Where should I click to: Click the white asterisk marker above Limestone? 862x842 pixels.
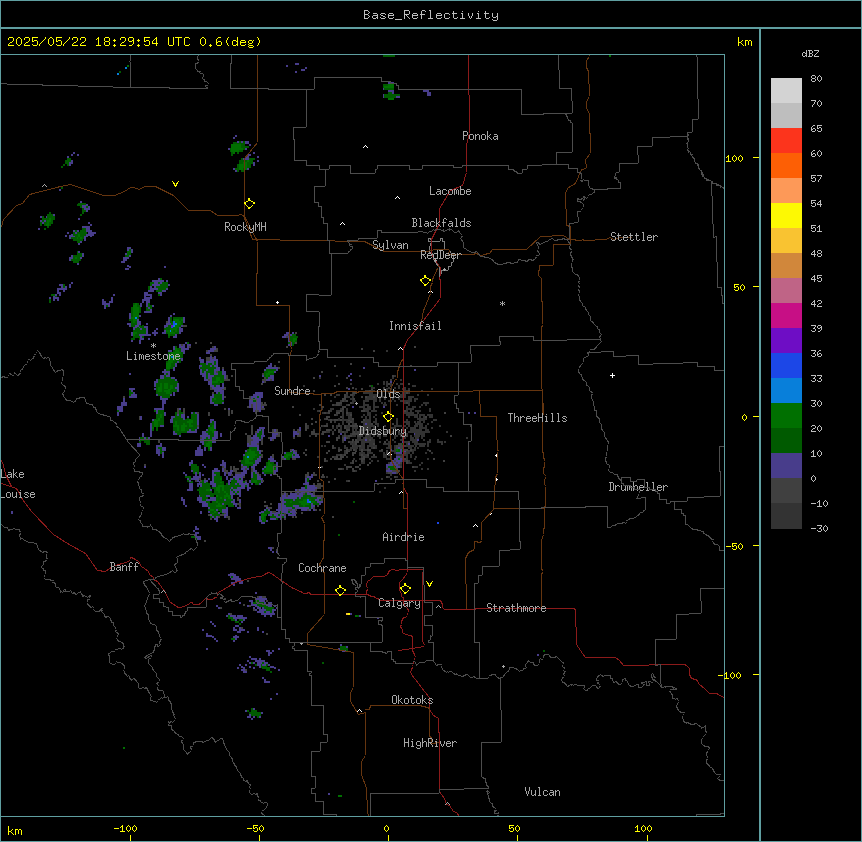tap(153, 346)
